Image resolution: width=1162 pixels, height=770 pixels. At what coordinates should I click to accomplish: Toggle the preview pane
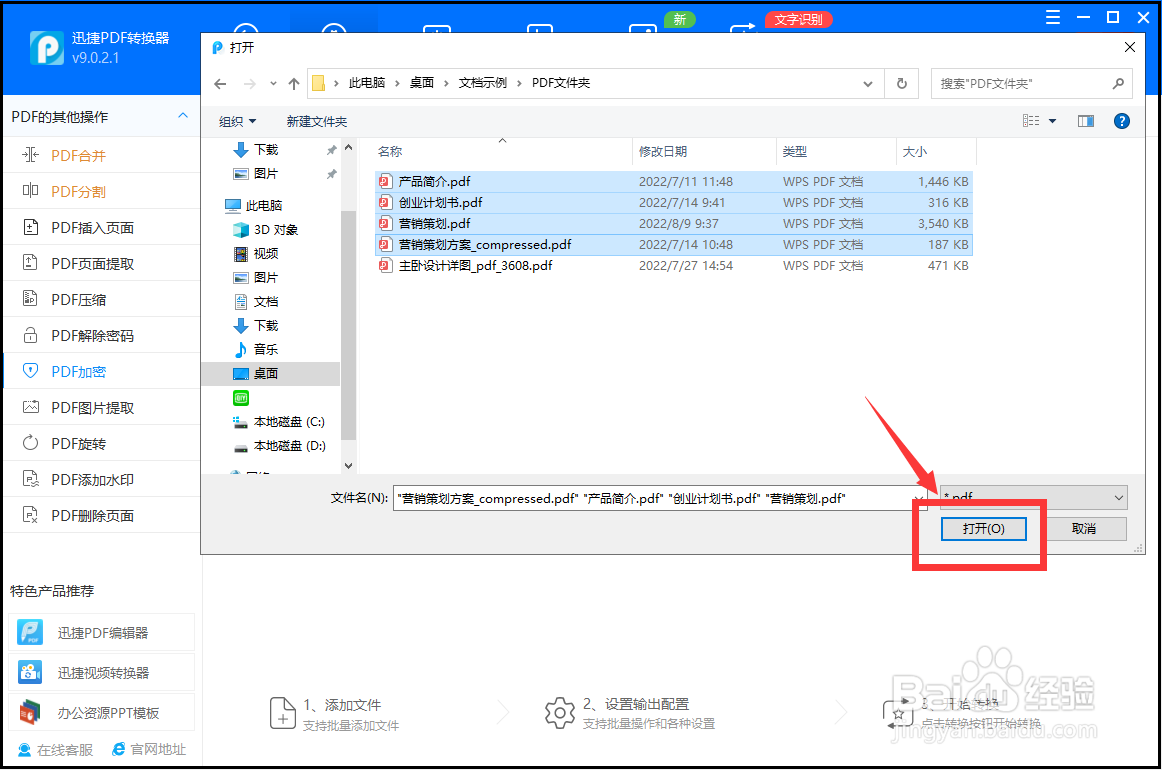coord(1086,121)
